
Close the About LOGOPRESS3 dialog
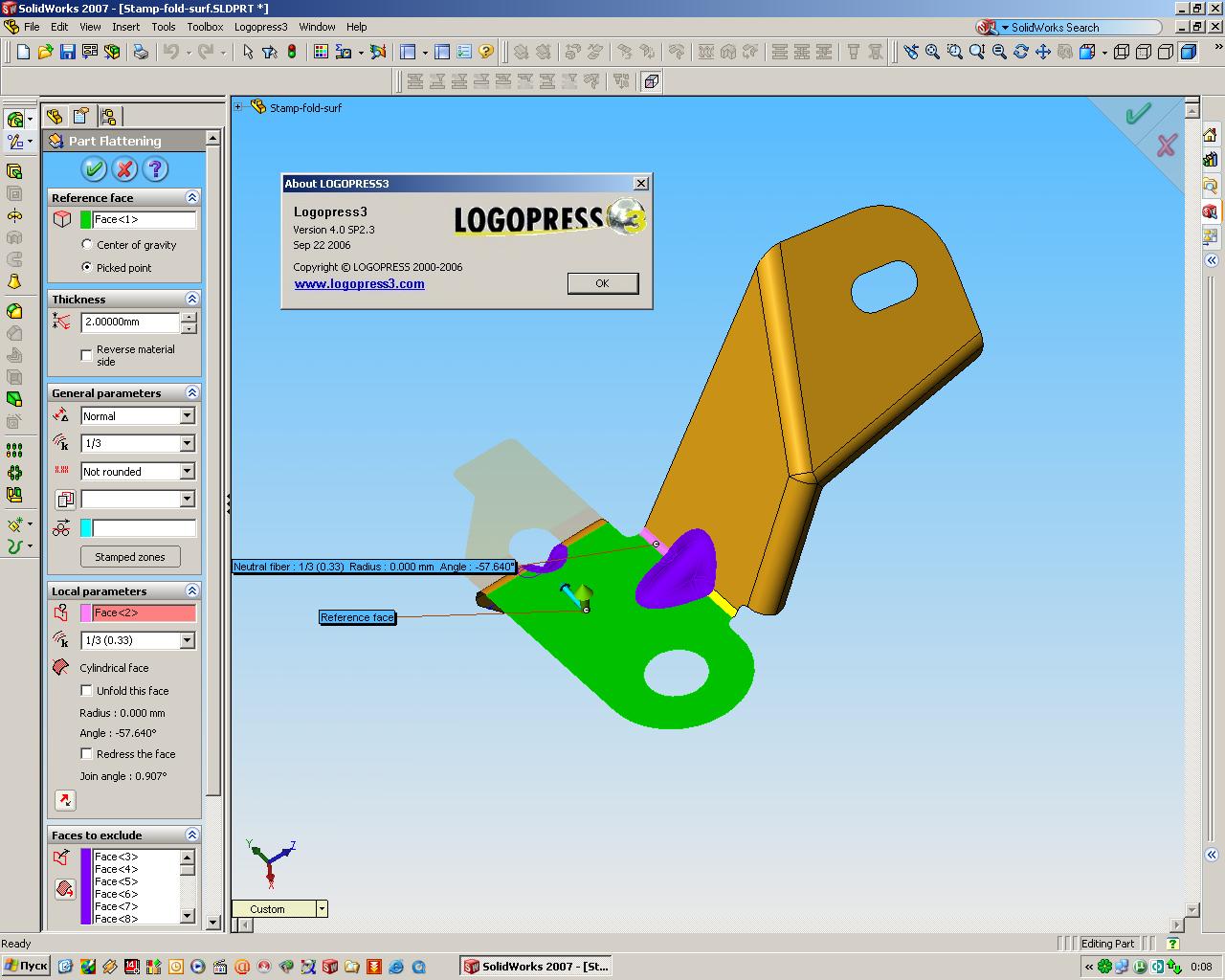pos(641,183)
